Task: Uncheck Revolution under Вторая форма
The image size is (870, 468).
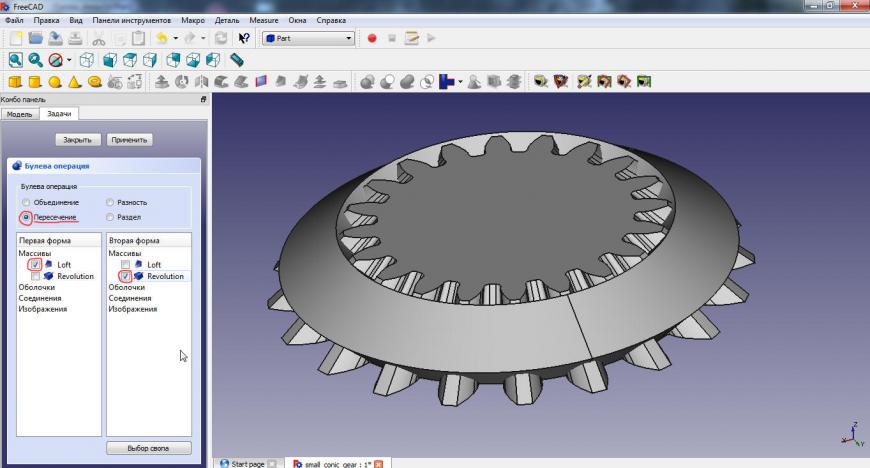Action: coord(125,276)
